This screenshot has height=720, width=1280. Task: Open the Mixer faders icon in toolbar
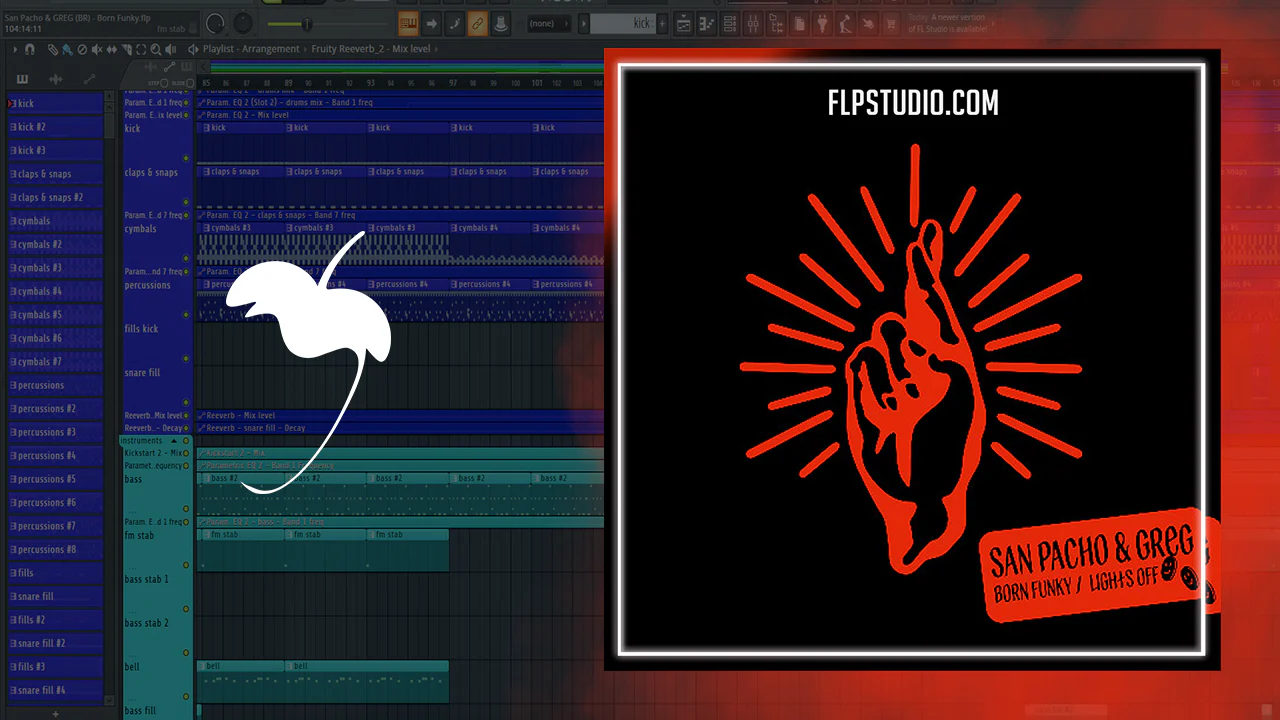tap(753, 23)
